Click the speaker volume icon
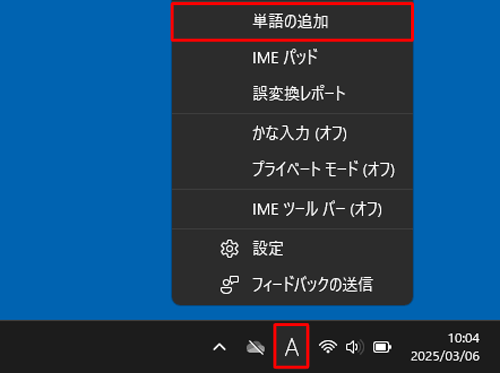The height and width of the screenshot is (373, 500). [x=355, y=347]
